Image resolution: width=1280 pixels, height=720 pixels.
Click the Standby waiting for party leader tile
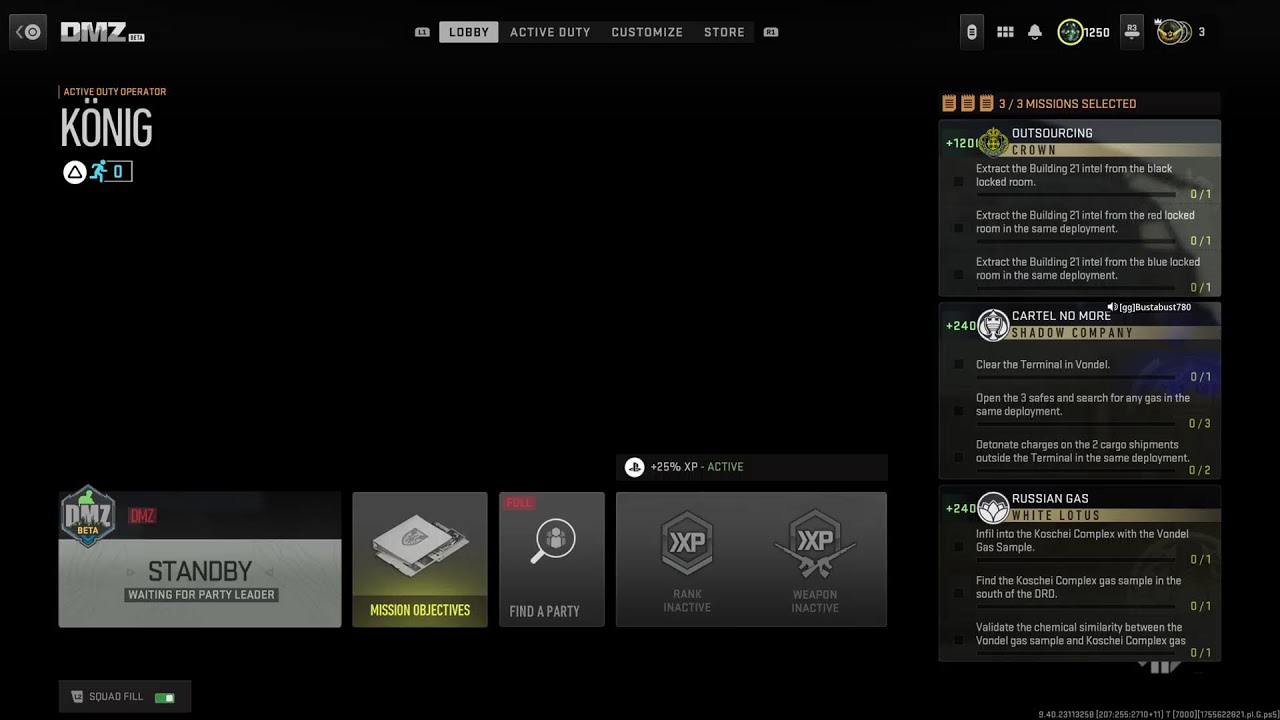point(200,560)
